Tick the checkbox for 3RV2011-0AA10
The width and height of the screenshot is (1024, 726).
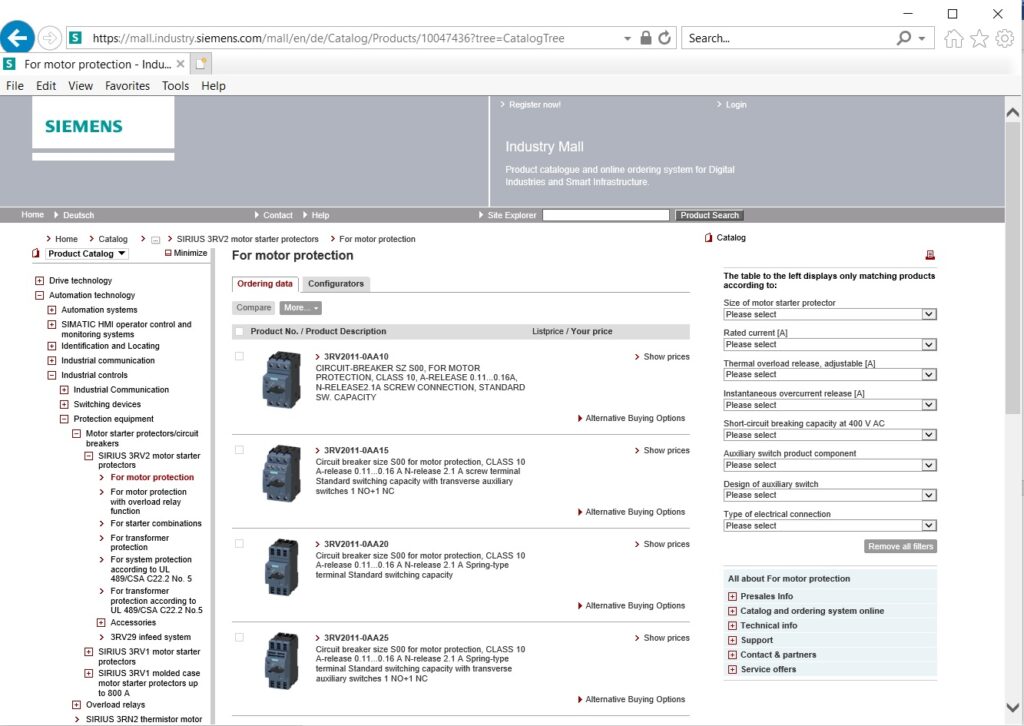[240, 356]
